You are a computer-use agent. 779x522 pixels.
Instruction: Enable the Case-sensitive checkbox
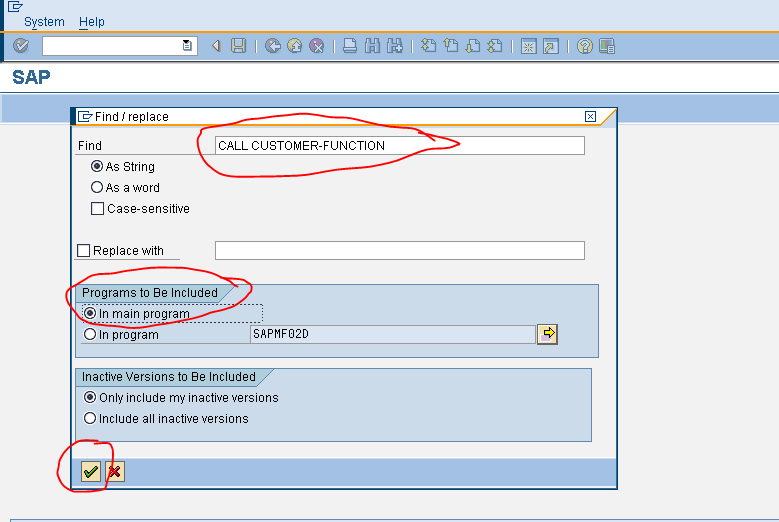[97, 208]
